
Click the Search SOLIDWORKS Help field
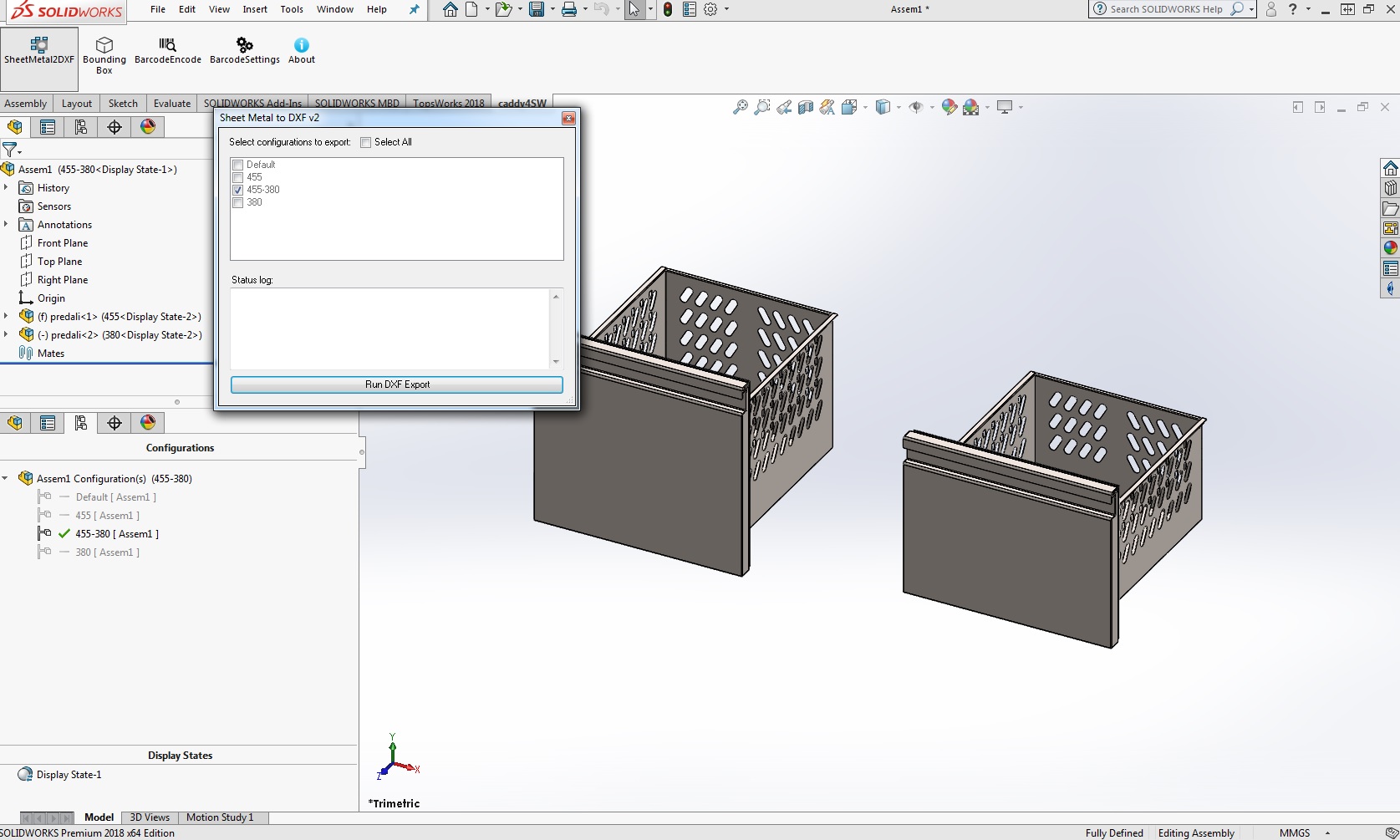tap(1166, 9)
